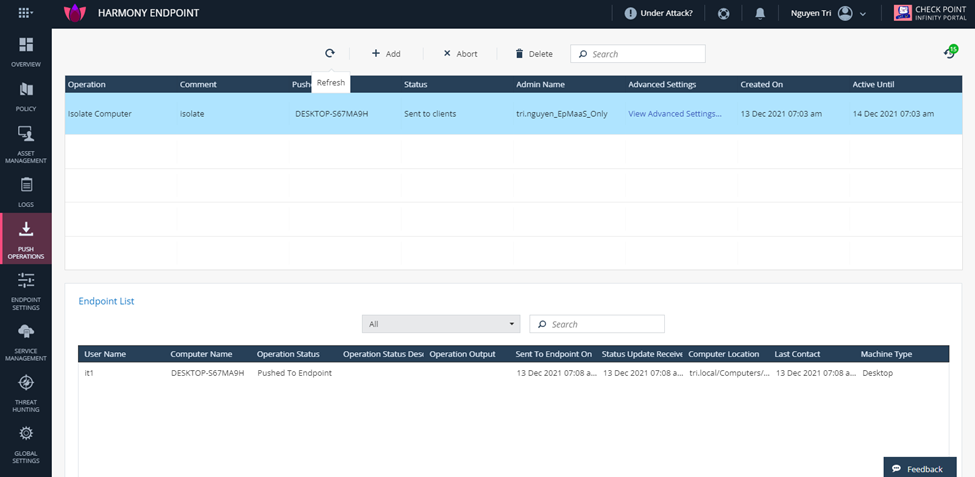Open the help lifebuoy icon
The image size is (975, 477).
click(x=723, y=13)
